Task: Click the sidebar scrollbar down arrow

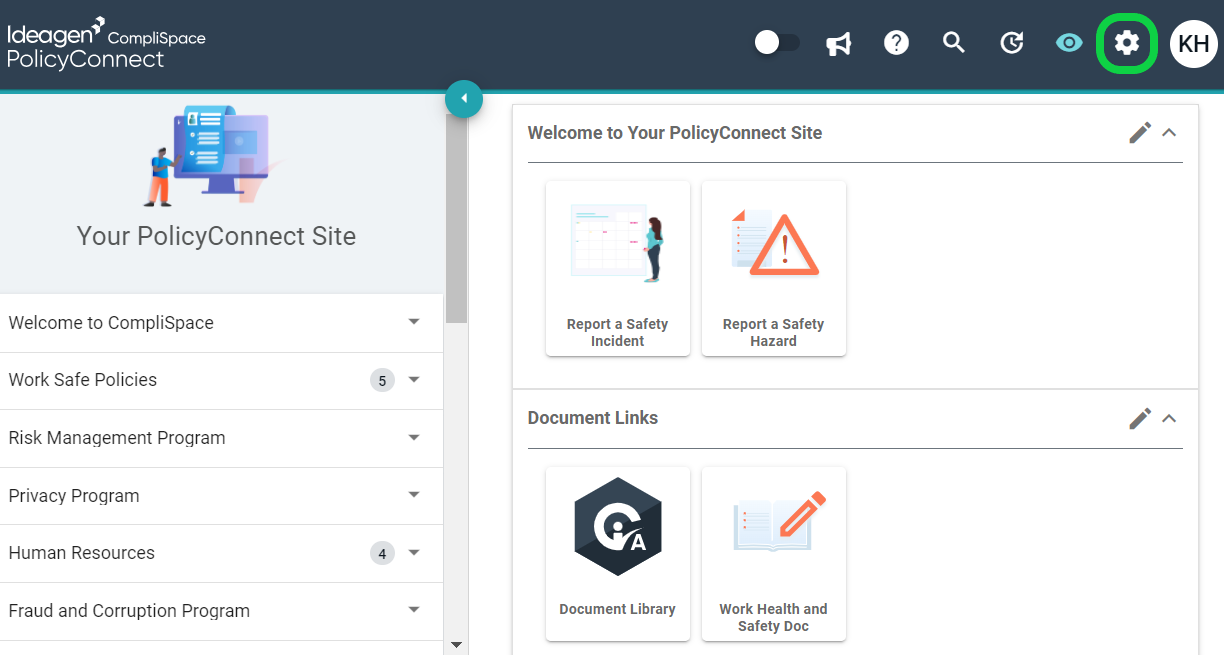Action: point(456,645)
